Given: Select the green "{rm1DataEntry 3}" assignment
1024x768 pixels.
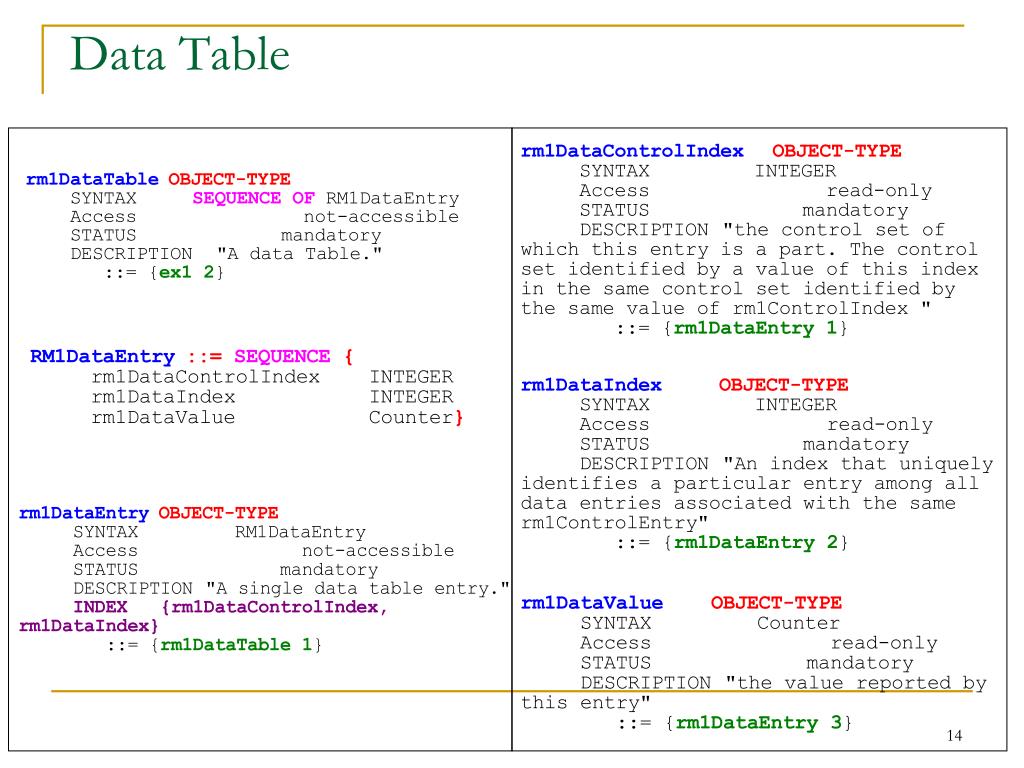Looking at the screenshot, I should tap(758, 723).
